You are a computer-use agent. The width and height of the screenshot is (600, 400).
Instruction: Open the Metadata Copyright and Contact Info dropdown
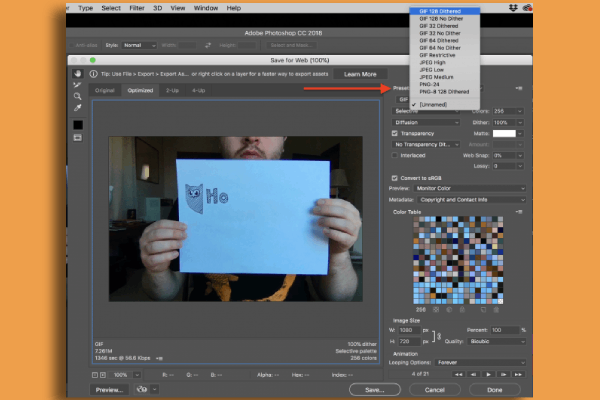(471, 200)
